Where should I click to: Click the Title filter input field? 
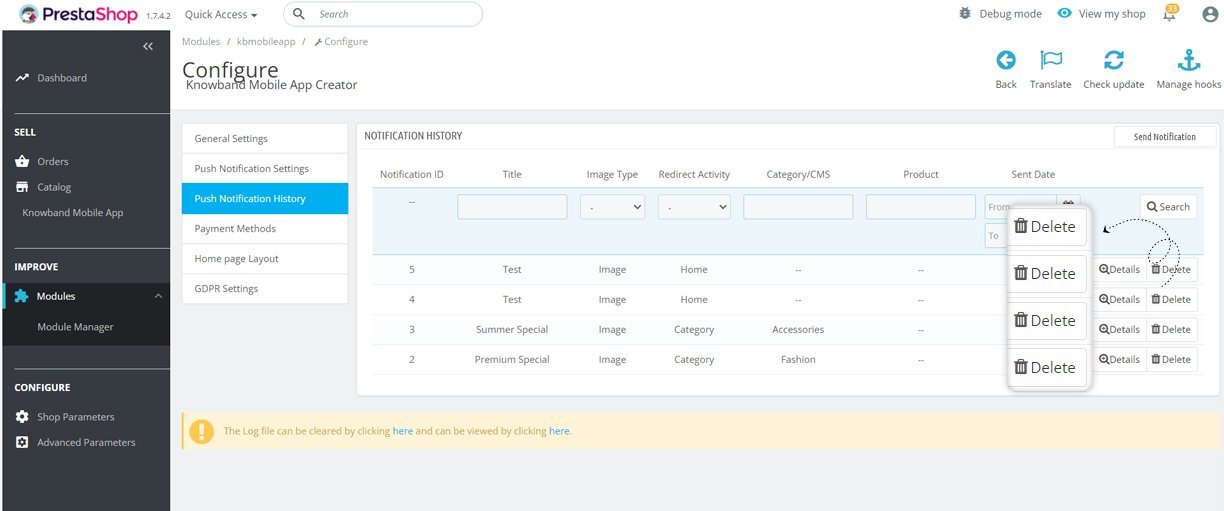tap(512, 207)
